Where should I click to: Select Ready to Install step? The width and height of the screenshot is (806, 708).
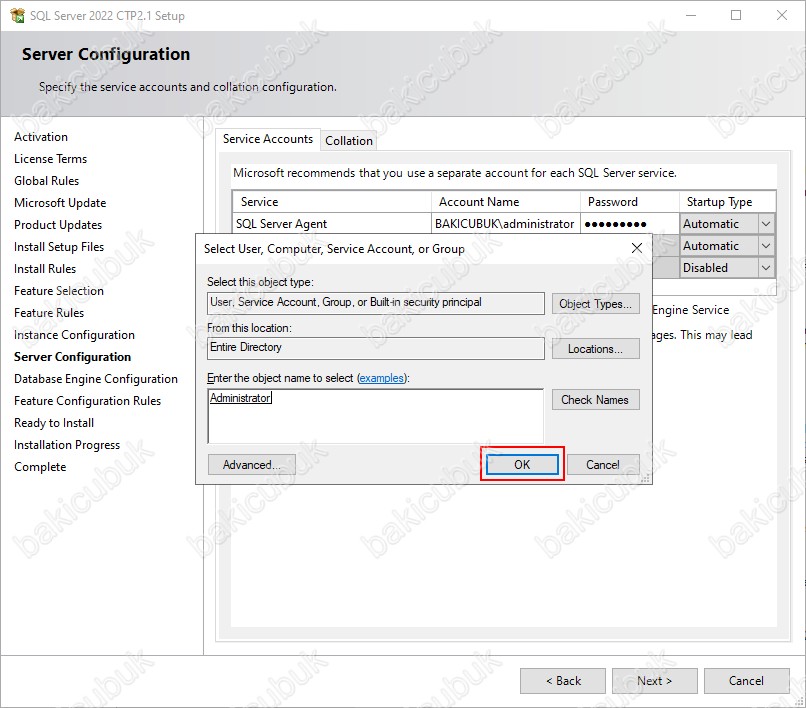(54, 423)
